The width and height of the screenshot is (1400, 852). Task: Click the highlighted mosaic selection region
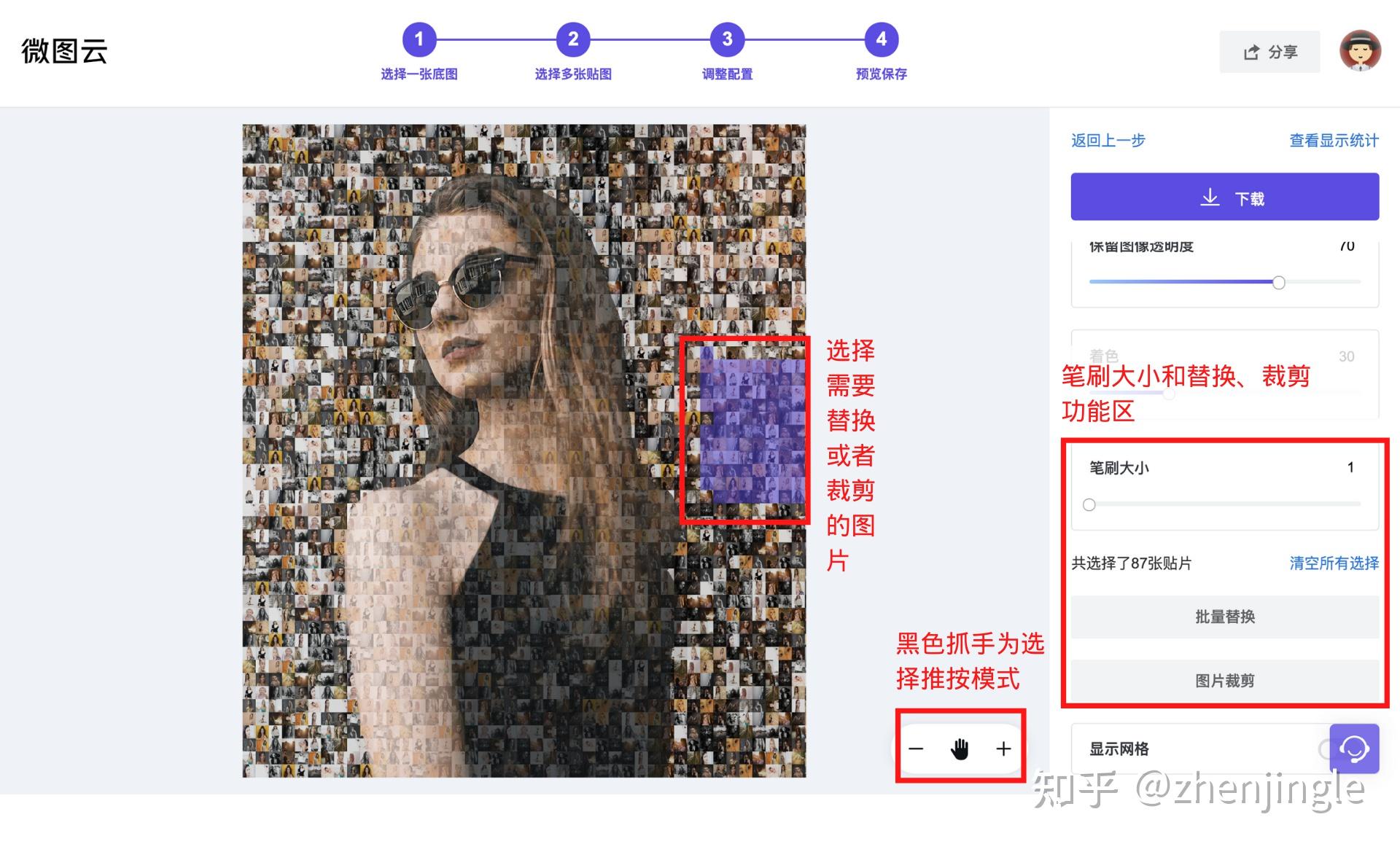point(745,430)
